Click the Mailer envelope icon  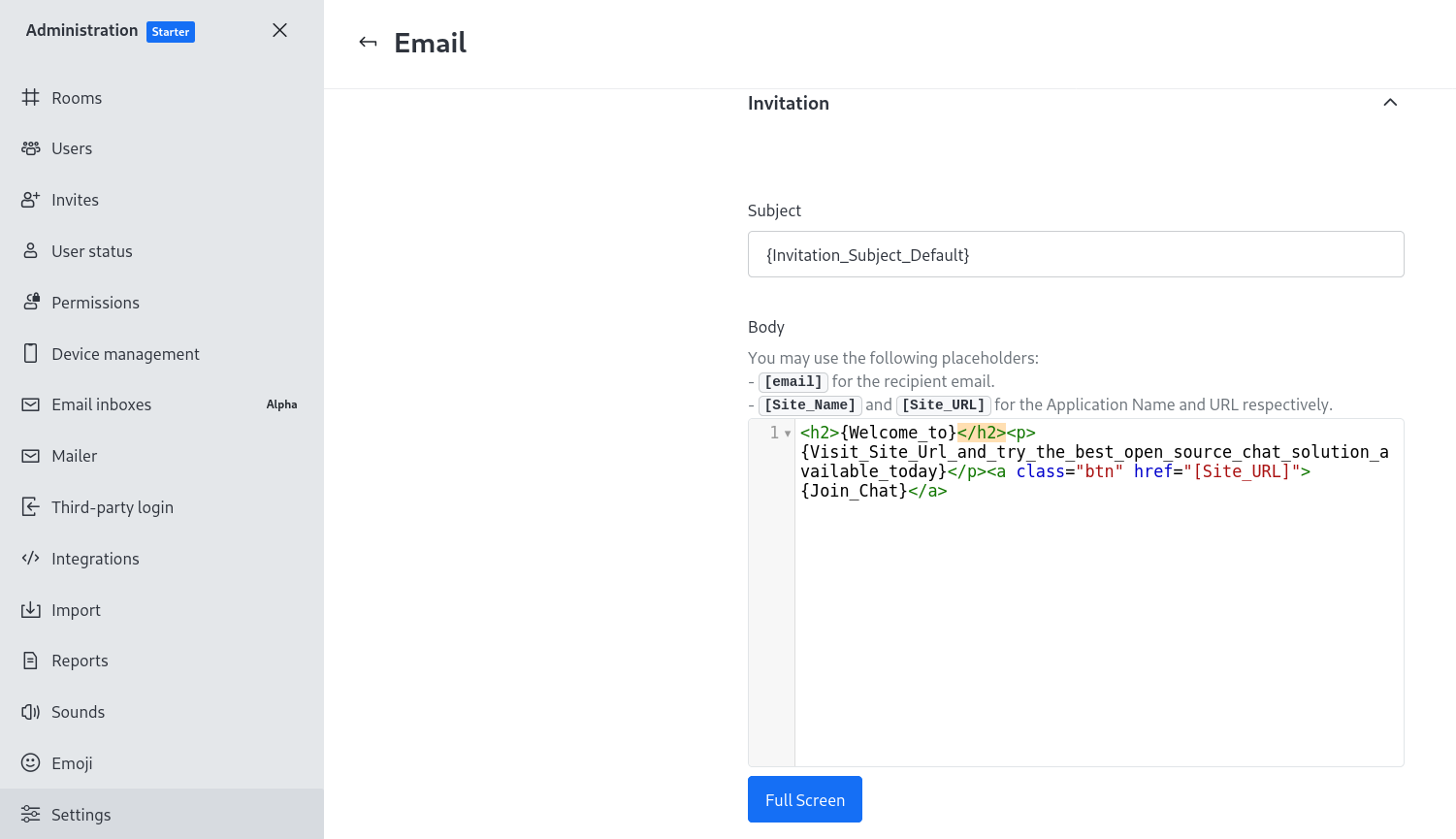coord(31,456)
